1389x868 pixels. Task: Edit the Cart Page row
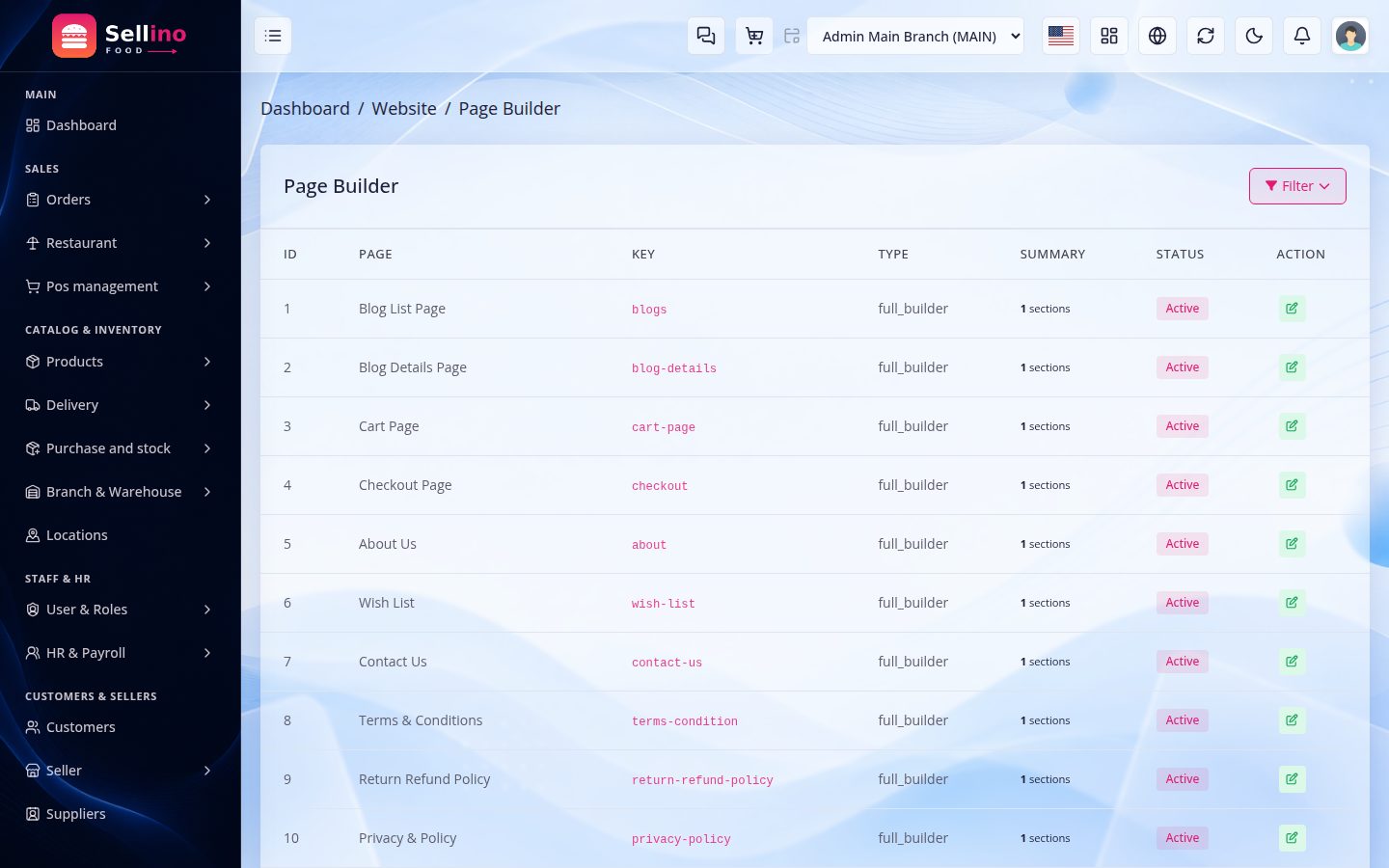point(1292,426)
